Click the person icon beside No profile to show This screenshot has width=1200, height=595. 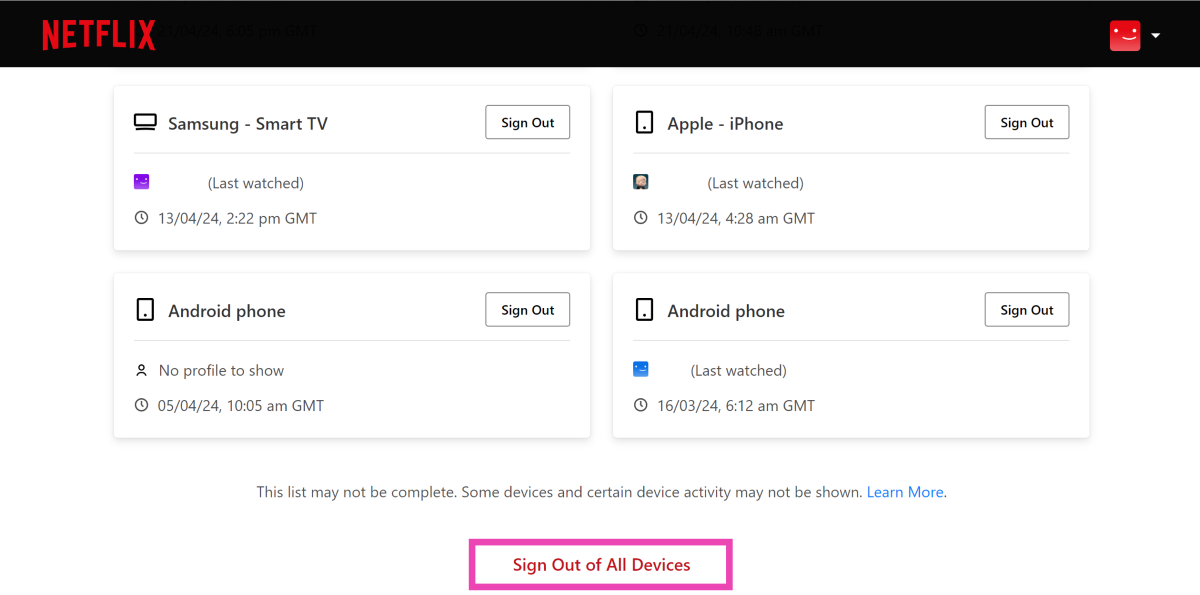click(141, 370)
